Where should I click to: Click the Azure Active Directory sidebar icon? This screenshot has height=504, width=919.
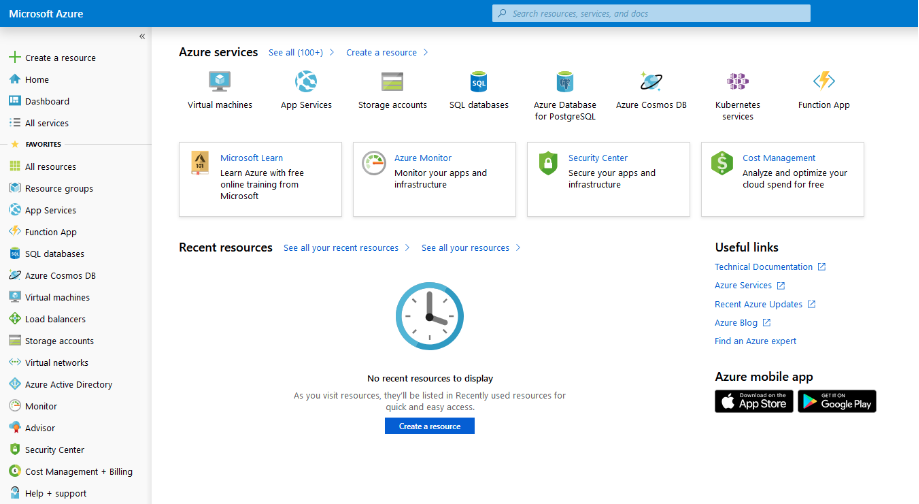15,384
